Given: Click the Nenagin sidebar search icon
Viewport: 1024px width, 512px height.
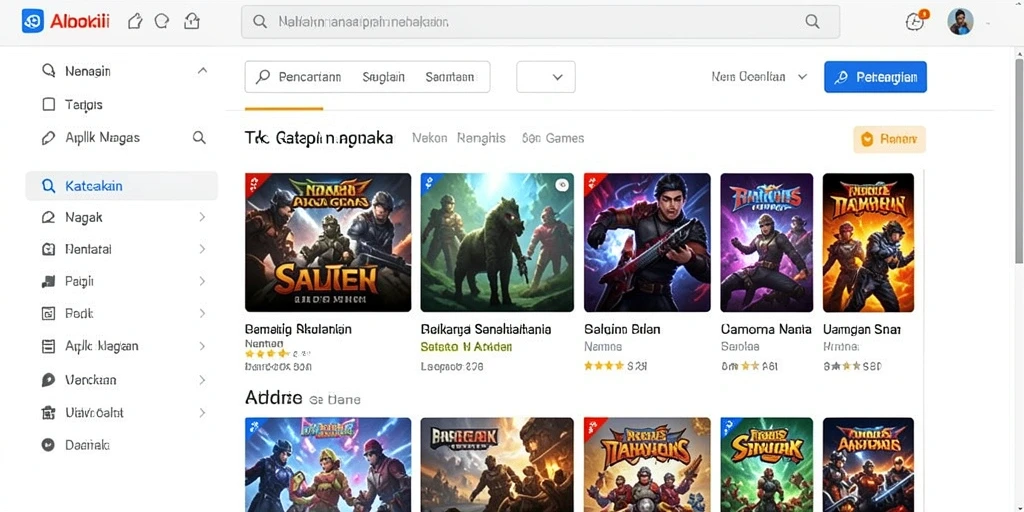Looking at the screenshot, I should pyautogui.click(x=48, y=71).
